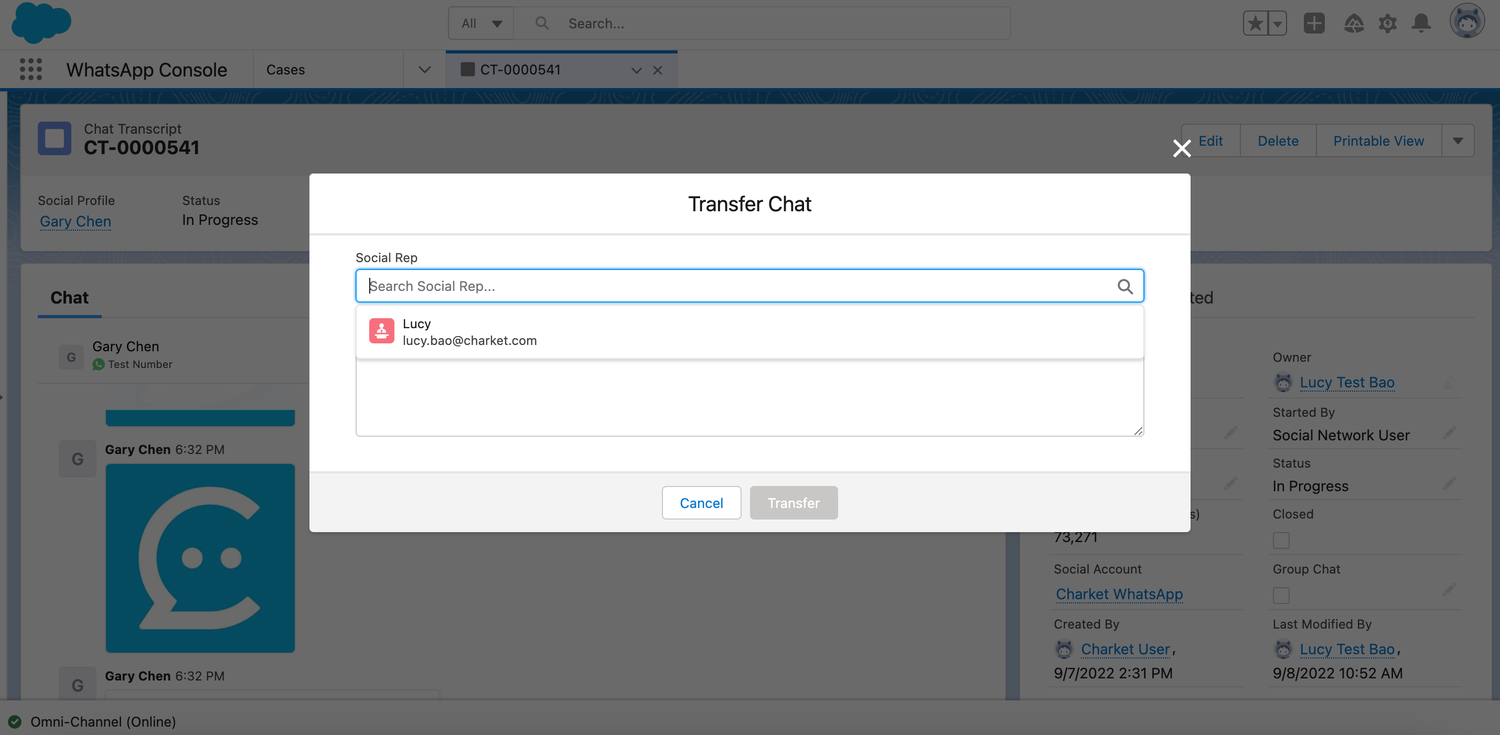Click the Owner user avatar icon

click(1283, 382)
